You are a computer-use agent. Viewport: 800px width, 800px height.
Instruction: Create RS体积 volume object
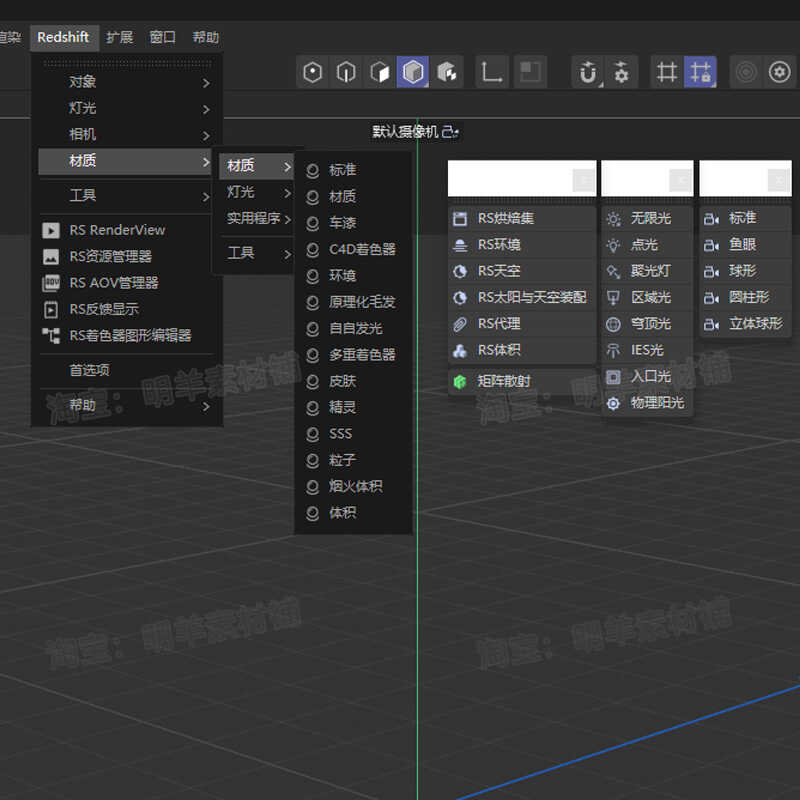point(522,351)
